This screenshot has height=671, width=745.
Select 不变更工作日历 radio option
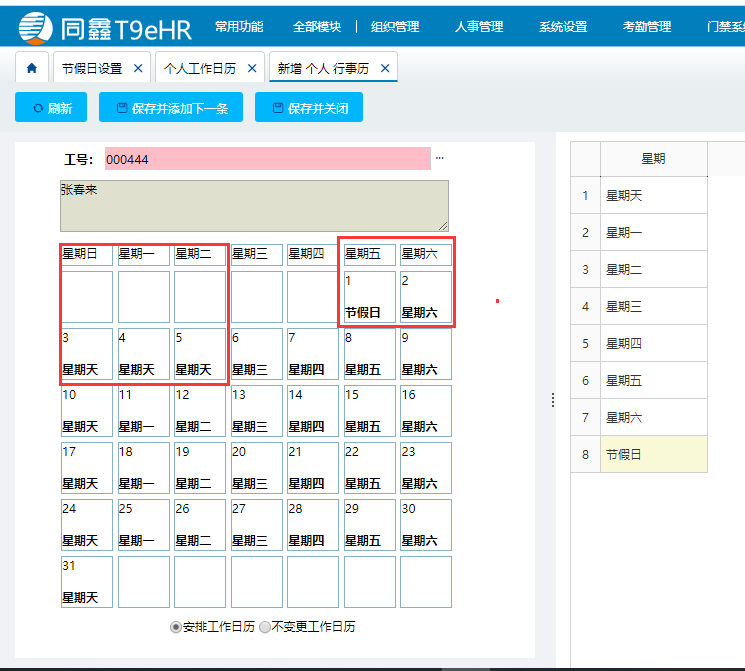[265, 627]
